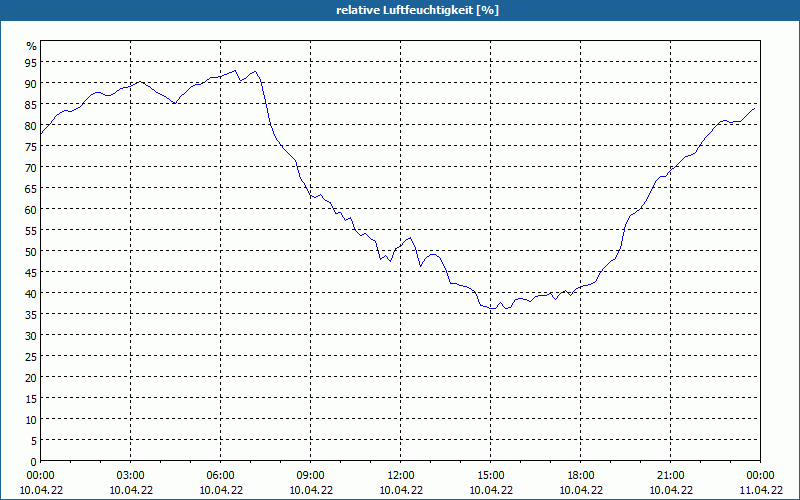Click the "10.04.22" date under 09:00
The image size is (800, 500).
pyautogui.click(x=311, y=490)
